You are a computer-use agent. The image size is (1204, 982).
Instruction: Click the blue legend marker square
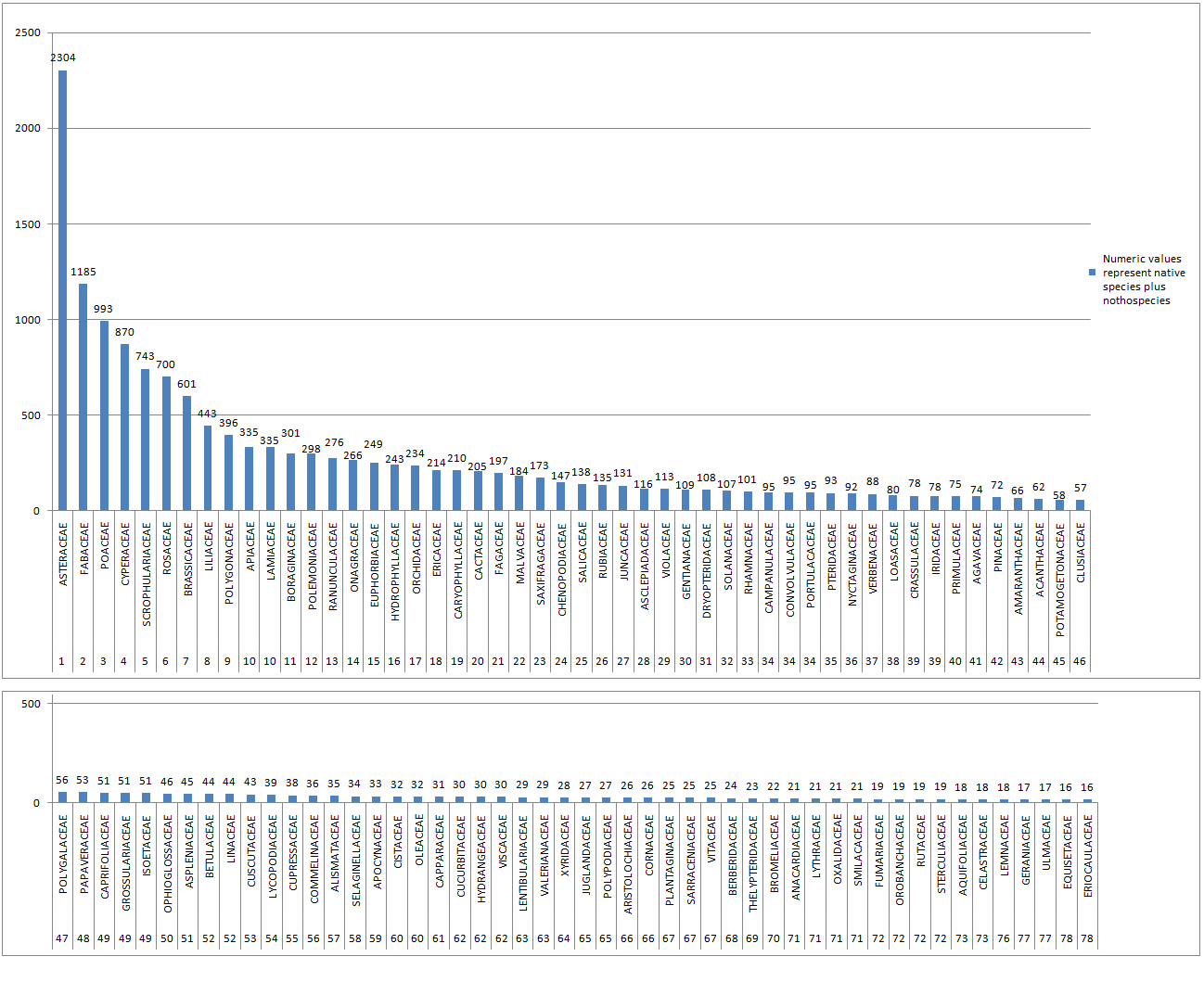click(x=1092, y=273)
